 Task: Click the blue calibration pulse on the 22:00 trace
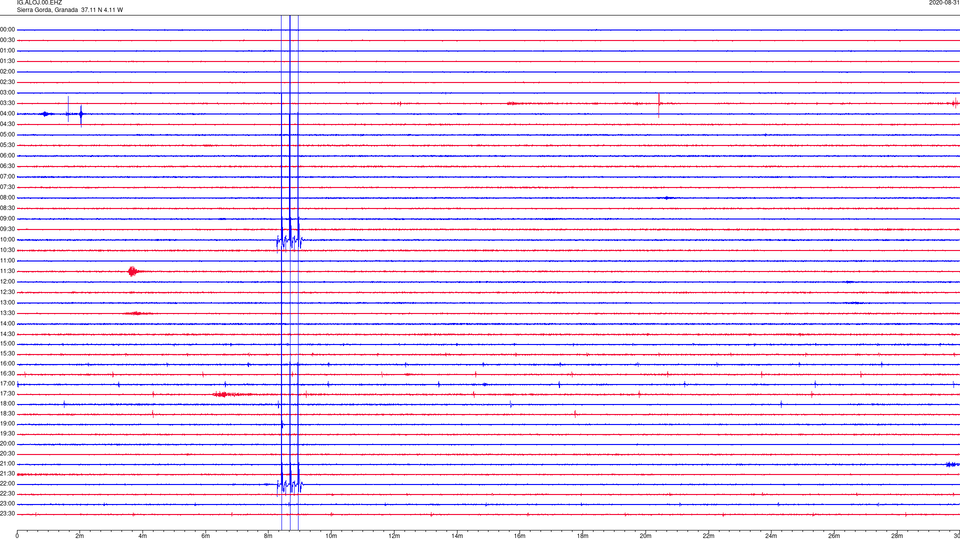pos(290,485)
